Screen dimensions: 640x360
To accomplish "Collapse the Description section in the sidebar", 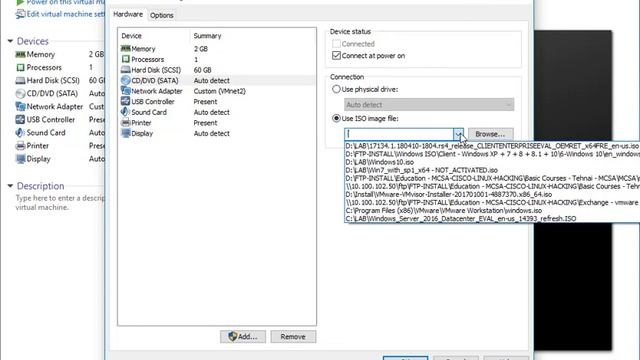I will tap(10, 186).
